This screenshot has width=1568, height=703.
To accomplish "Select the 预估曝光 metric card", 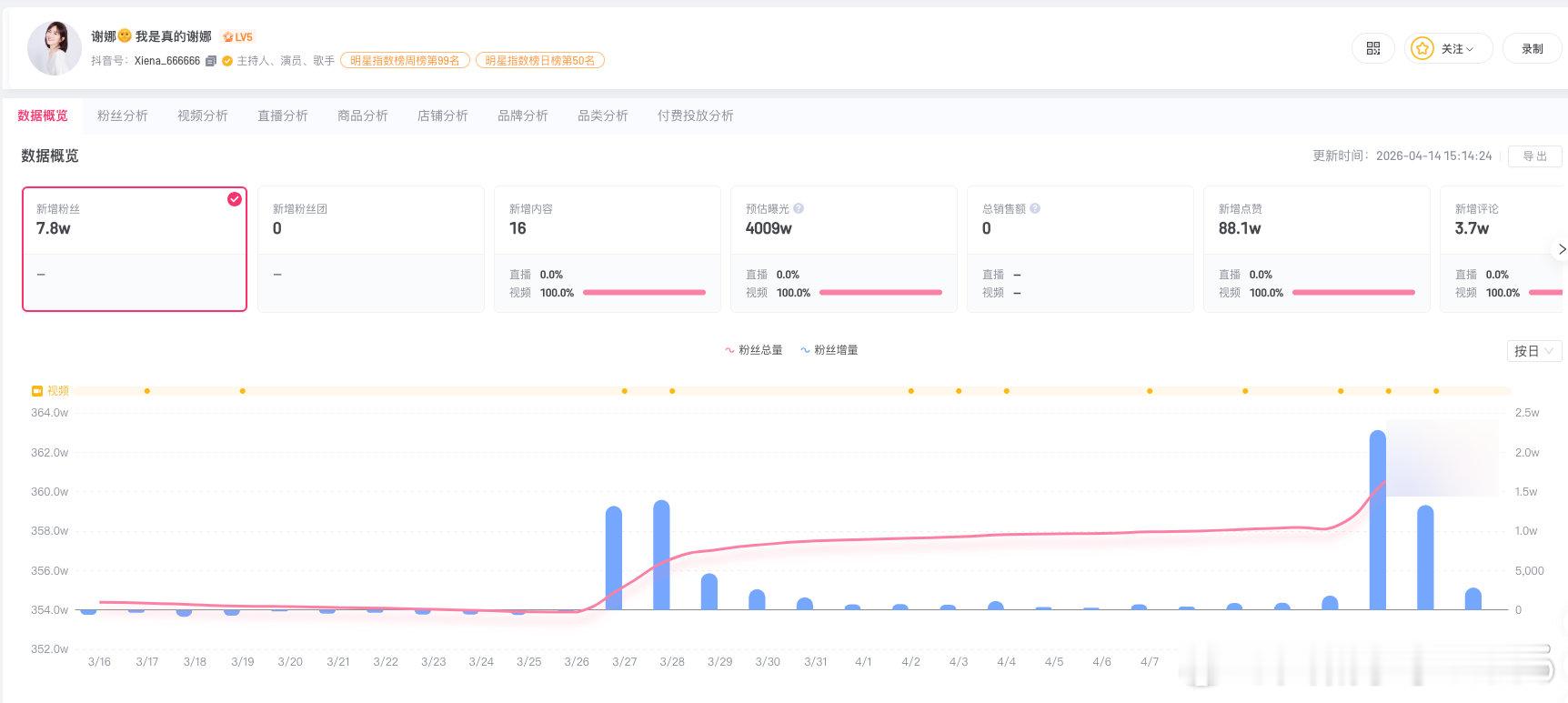I will 844,249.
